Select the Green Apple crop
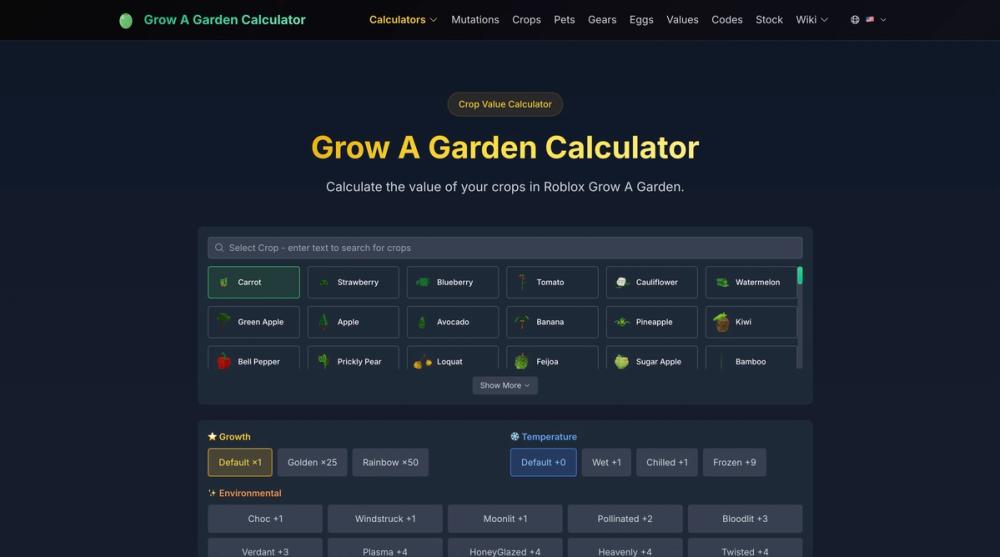1000x557 pixels. pyautogui.click(x=253, y=322)
